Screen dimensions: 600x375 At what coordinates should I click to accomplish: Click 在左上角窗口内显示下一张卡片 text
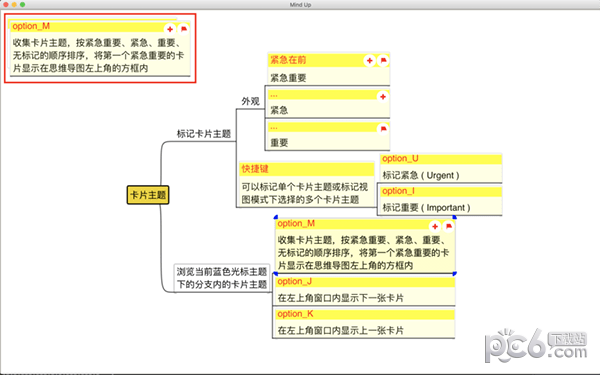(341, 298)
